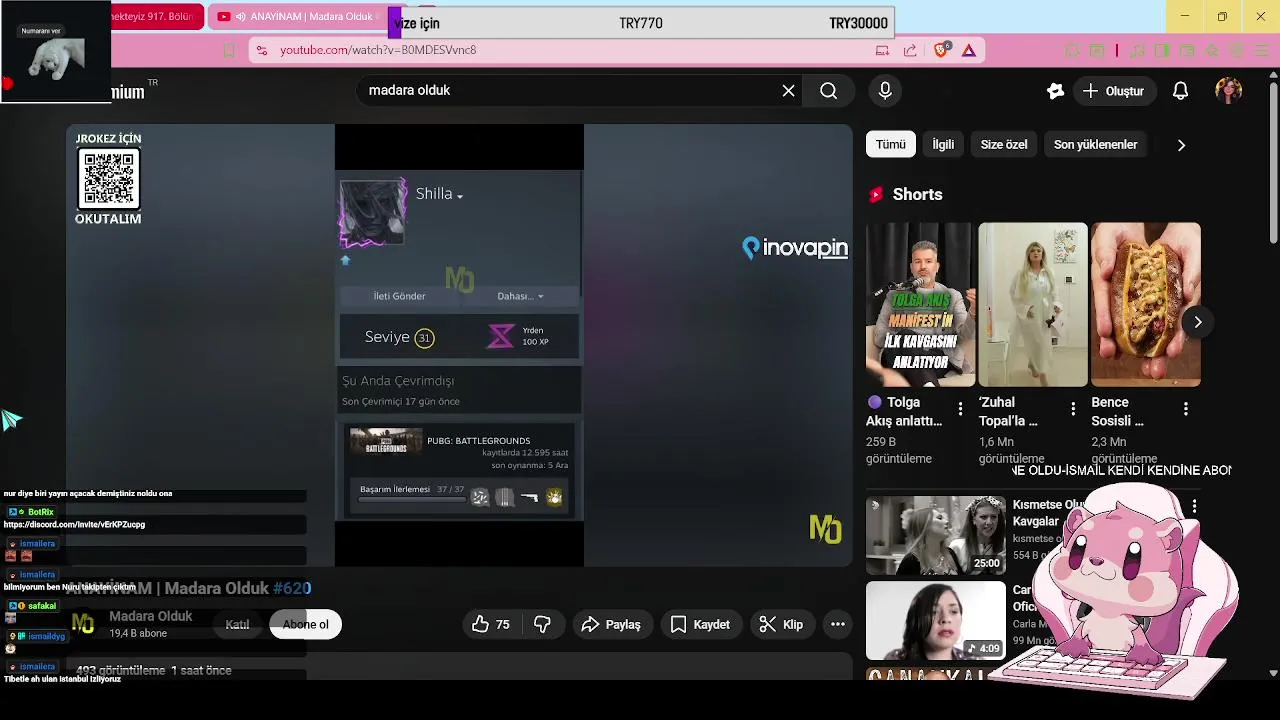
Task: Click the Klip button
Action: point(781,625)
